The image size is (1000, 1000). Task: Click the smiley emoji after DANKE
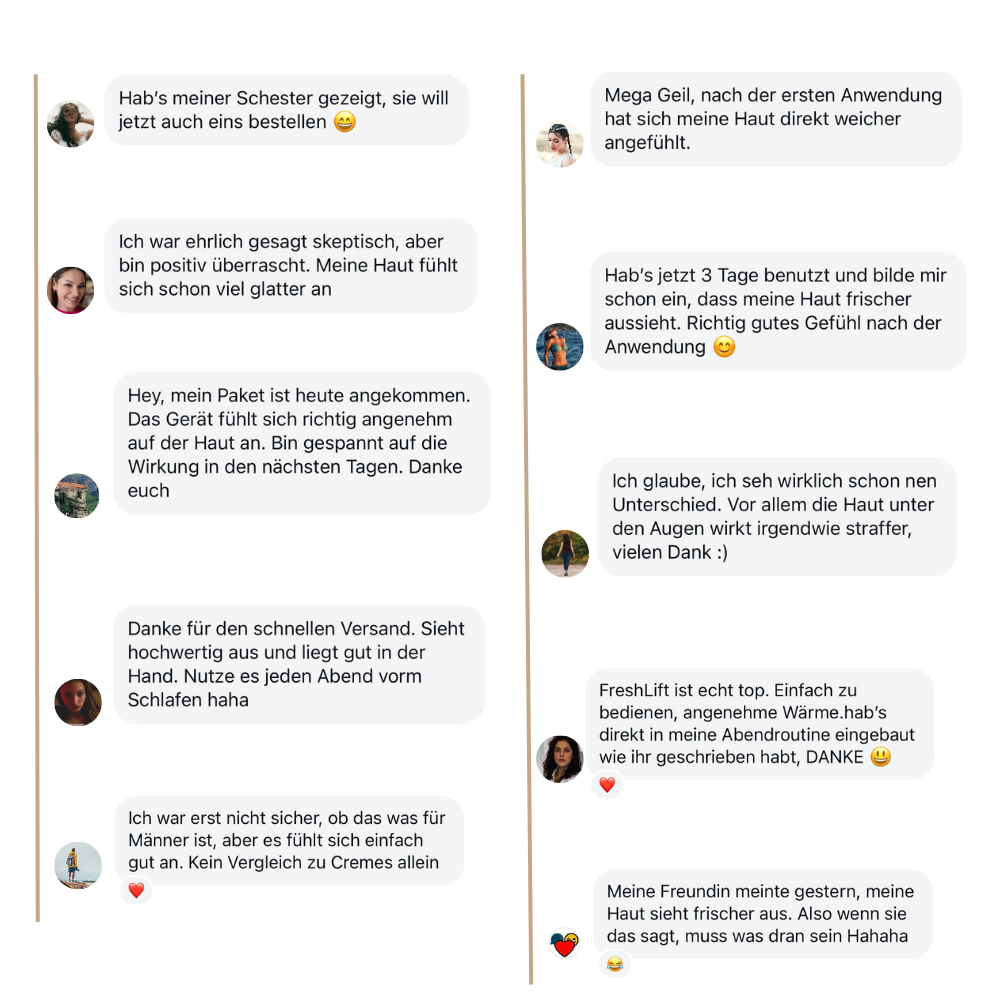[880, 757]
